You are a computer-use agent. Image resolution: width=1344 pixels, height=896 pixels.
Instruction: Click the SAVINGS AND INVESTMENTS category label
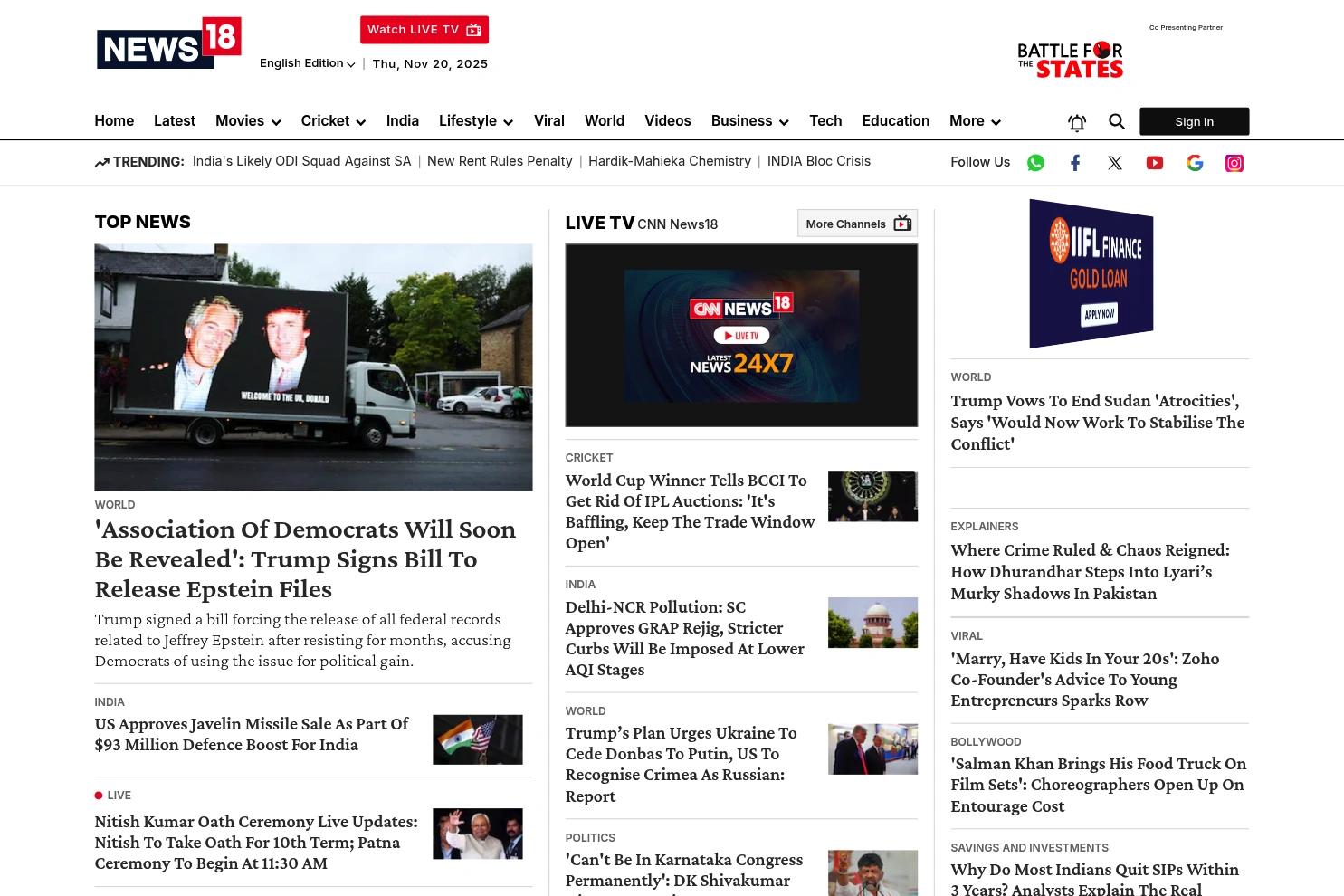pos(1029,848)
